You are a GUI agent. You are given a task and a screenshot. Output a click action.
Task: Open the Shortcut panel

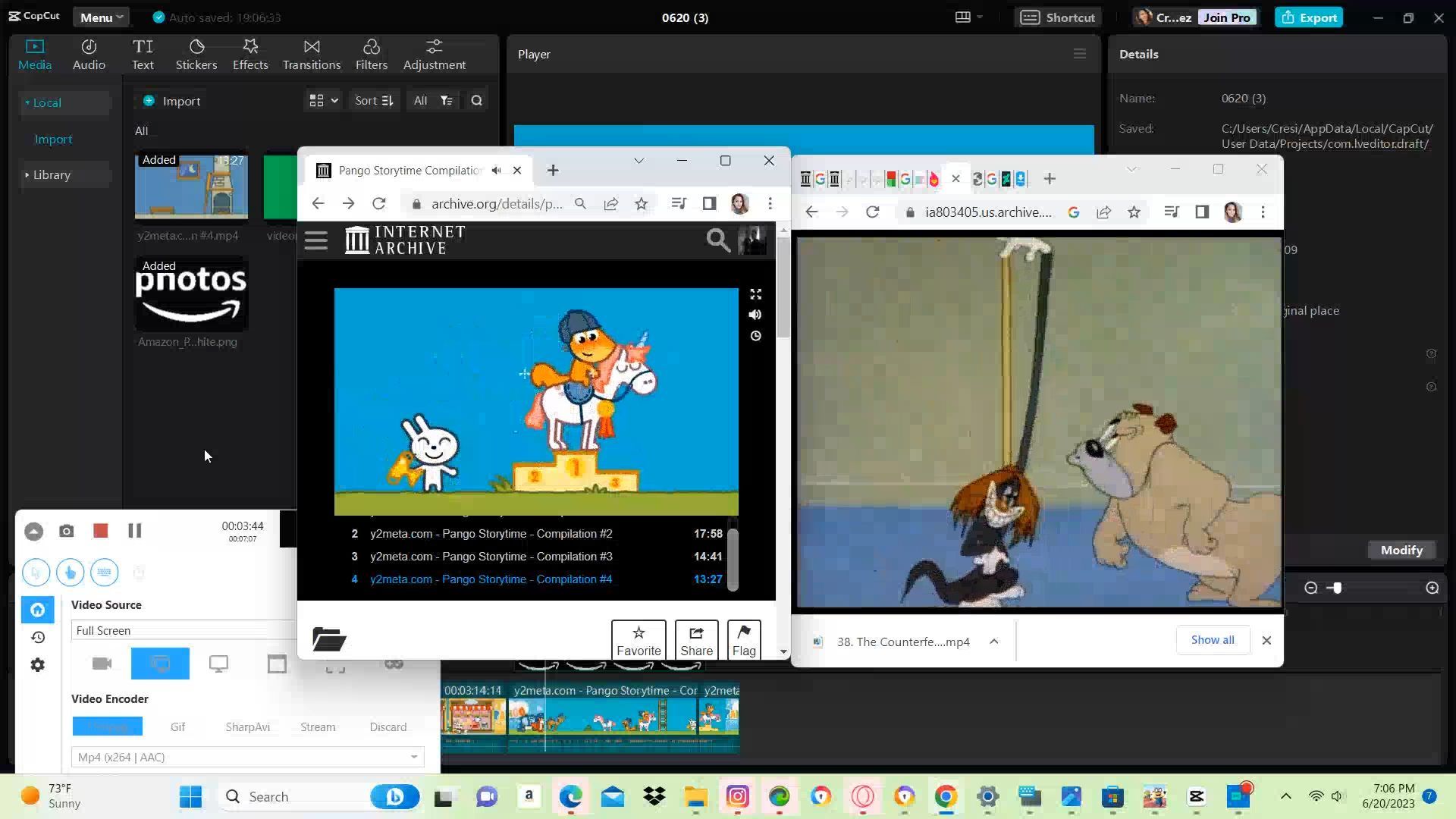pyautogui.click(x=1058, y=17)
